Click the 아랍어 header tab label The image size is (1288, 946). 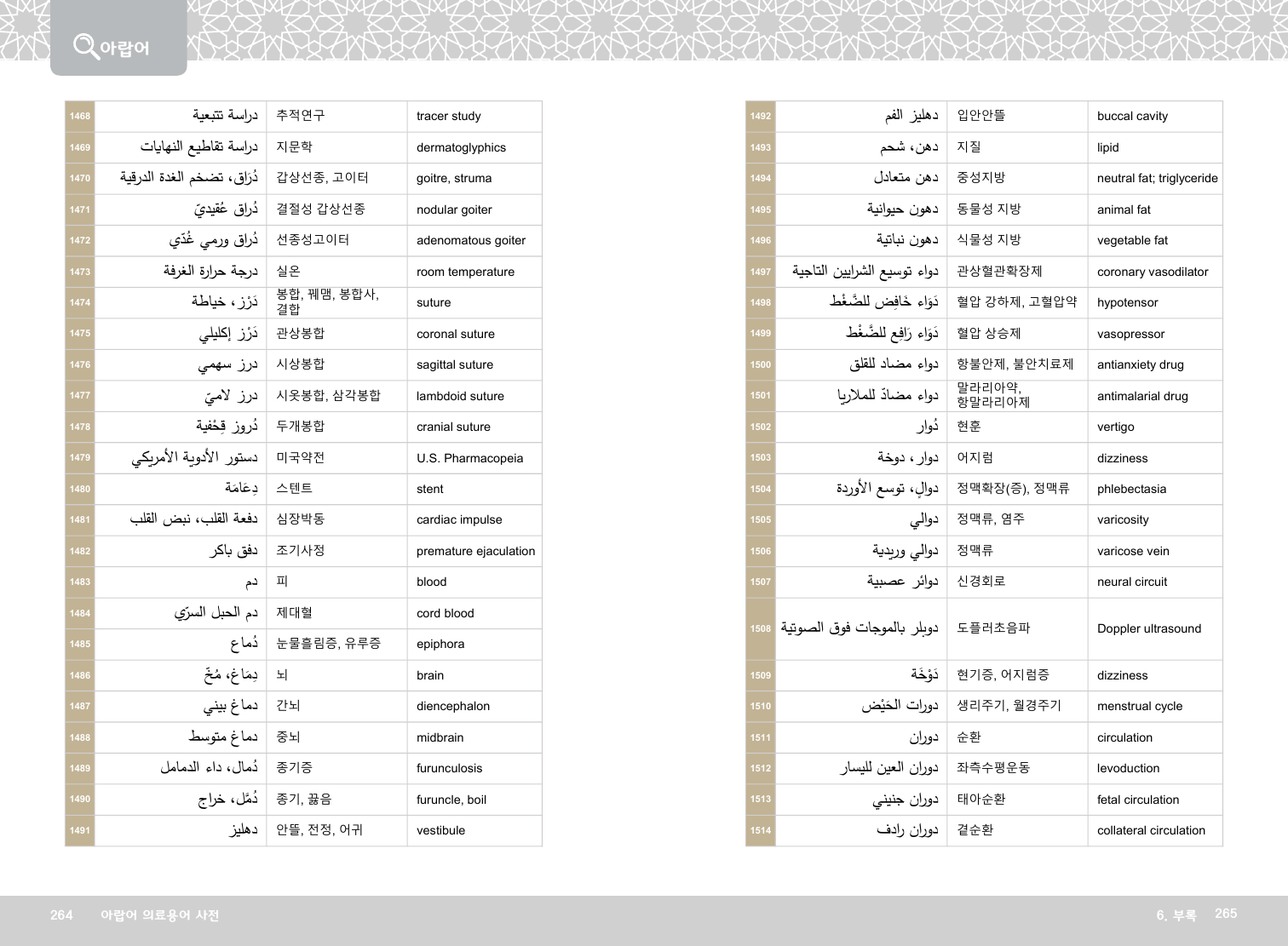[124, 48]
